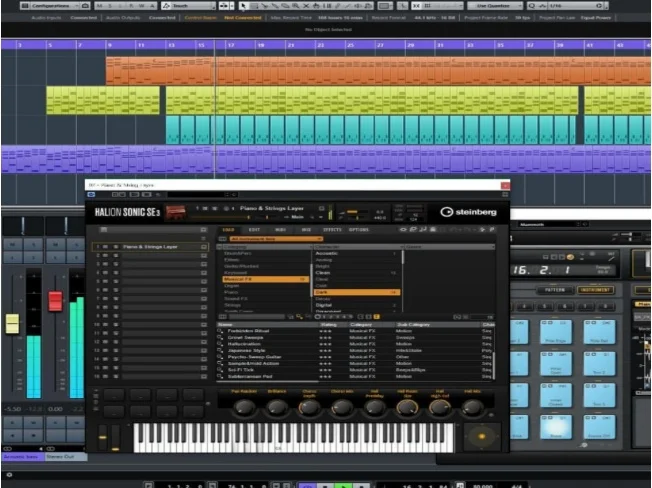
Task: Click the Hall Mix quick control knob
Action: 472,409
